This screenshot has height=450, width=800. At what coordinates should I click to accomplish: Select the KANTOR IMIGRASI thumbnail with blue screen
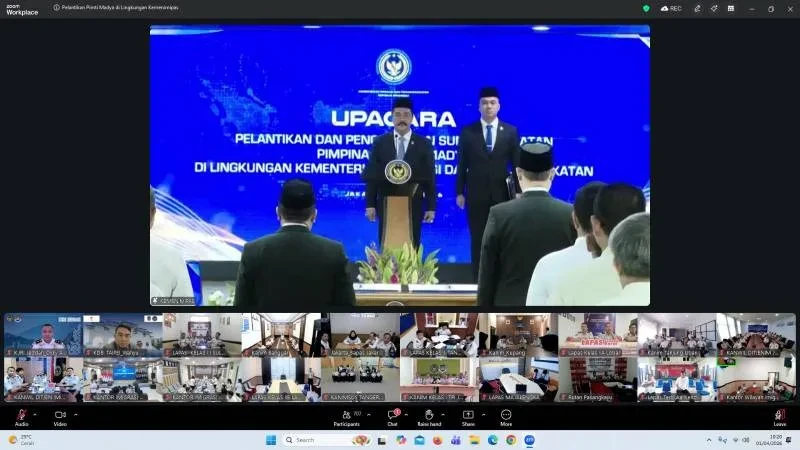[x=122, y=379]
